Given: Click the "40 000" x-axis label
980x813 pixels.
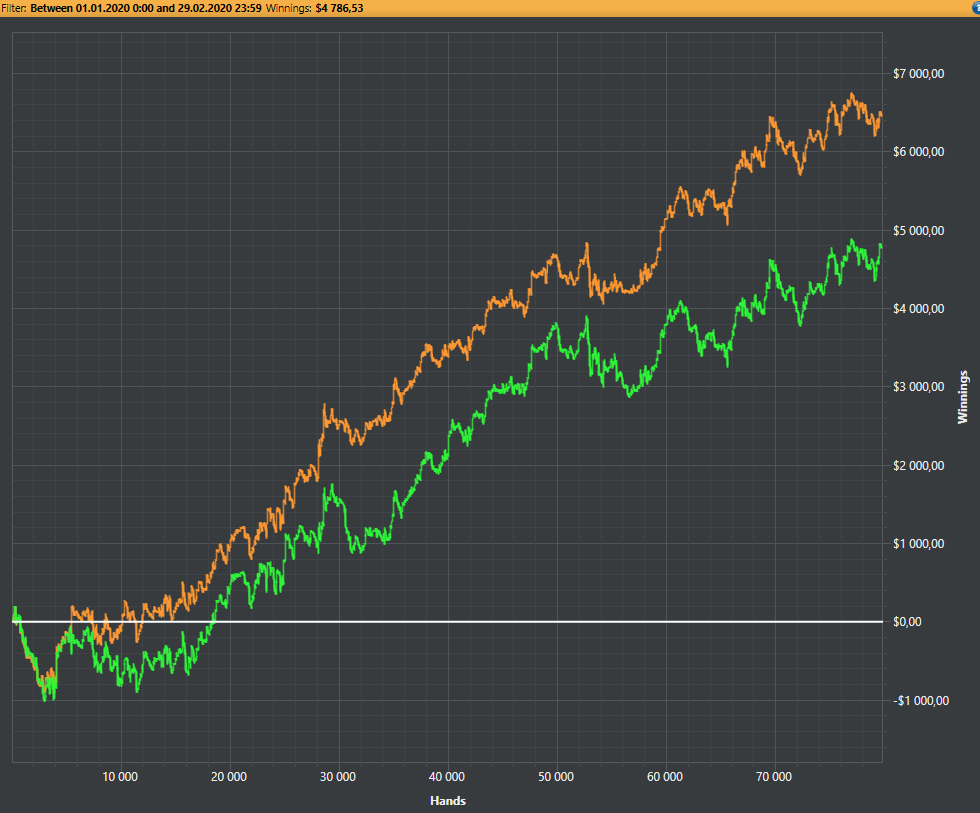Looking at the screenshot, I should pos(447,777).
